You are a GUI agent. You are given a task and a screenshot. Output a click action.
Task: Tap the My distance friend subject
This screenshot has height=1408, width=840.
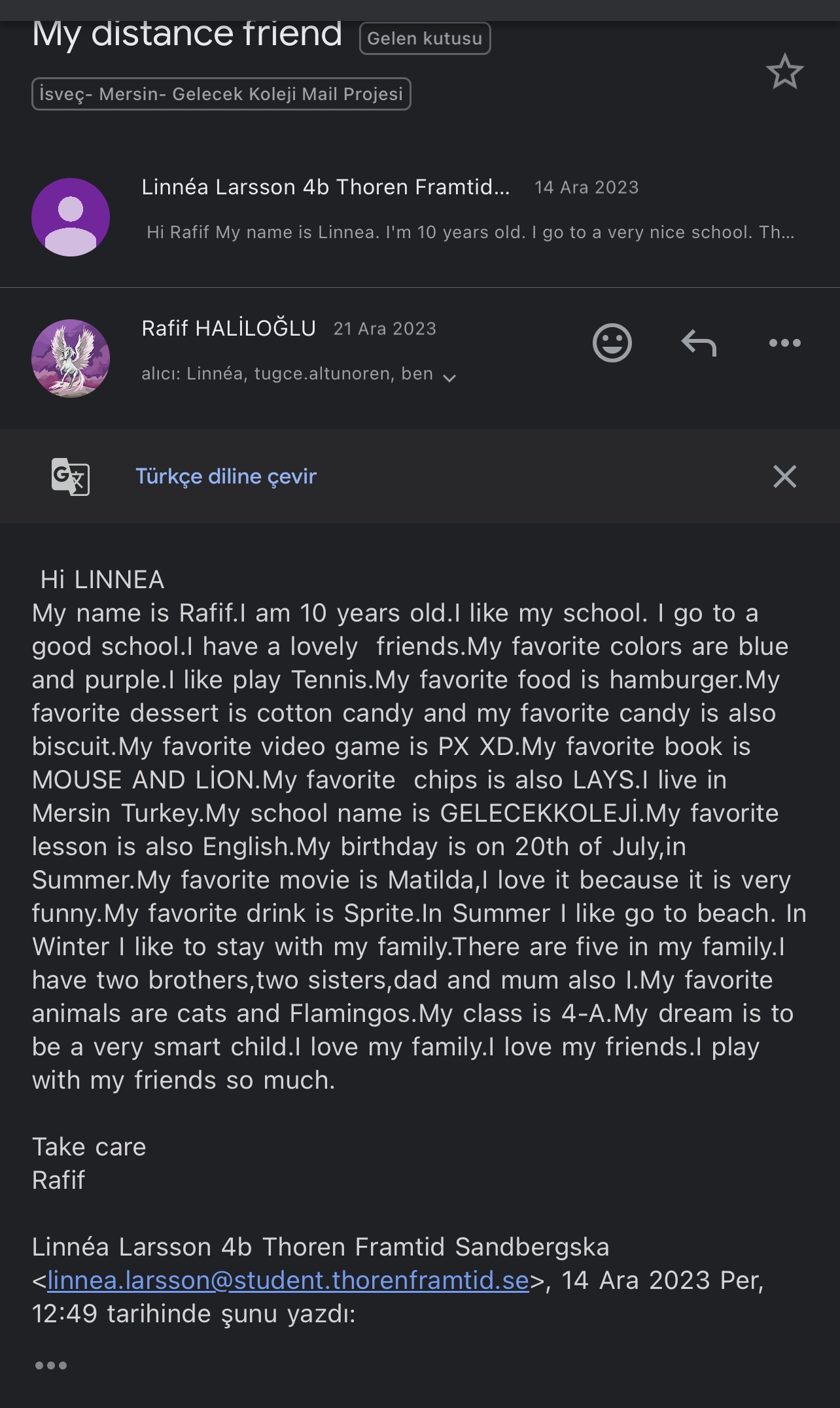tap(187, 34)
